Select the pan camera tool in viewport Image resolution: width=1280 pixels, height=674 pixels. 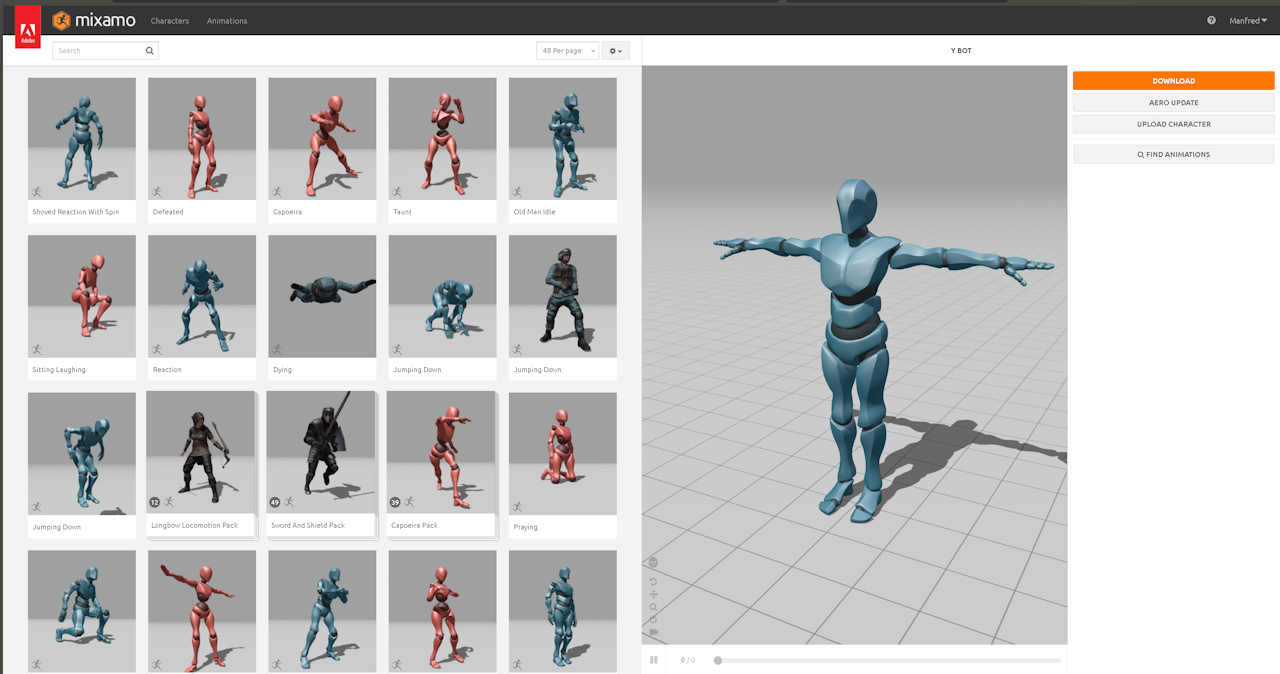pyautogui.click(x=653, y=594)
